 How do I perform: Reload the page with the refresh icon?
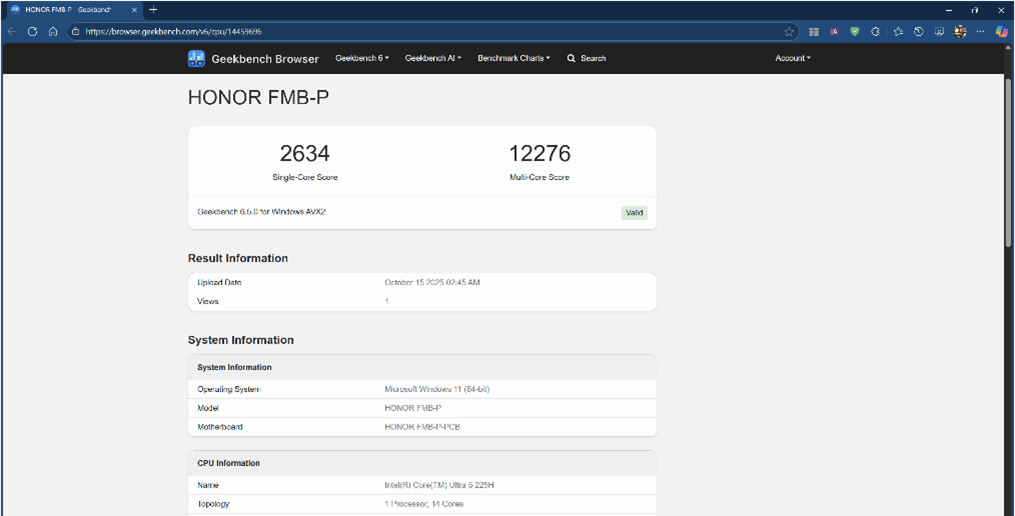click(33, 31)
